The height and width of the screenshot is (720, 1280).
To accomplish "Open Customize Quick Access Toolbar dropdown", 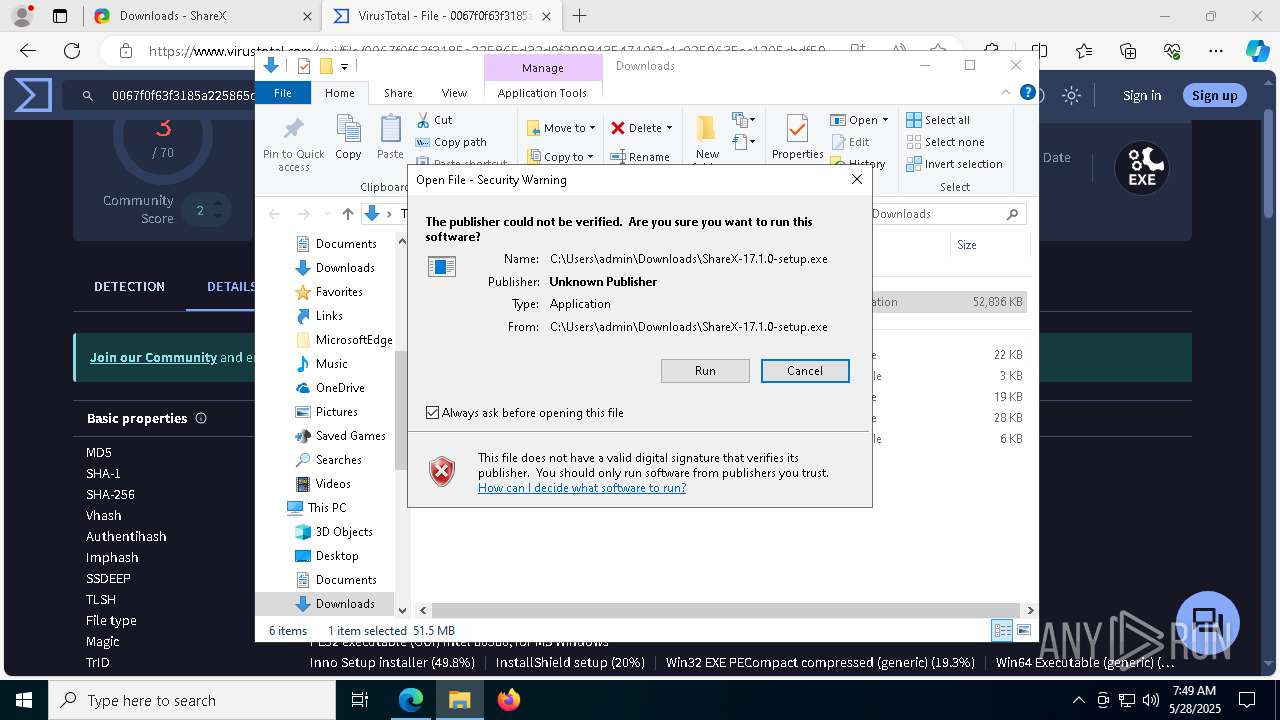I will click(344, 67).
